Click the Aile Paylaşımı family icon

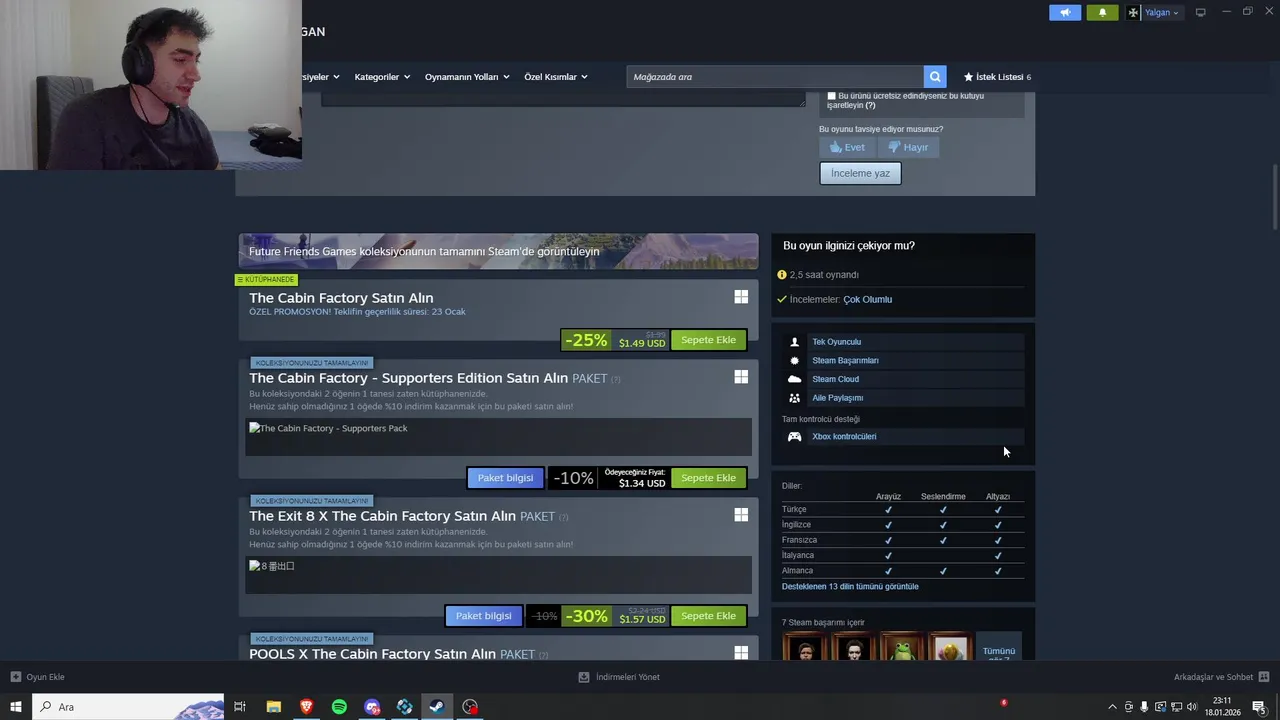pos(795,398)
